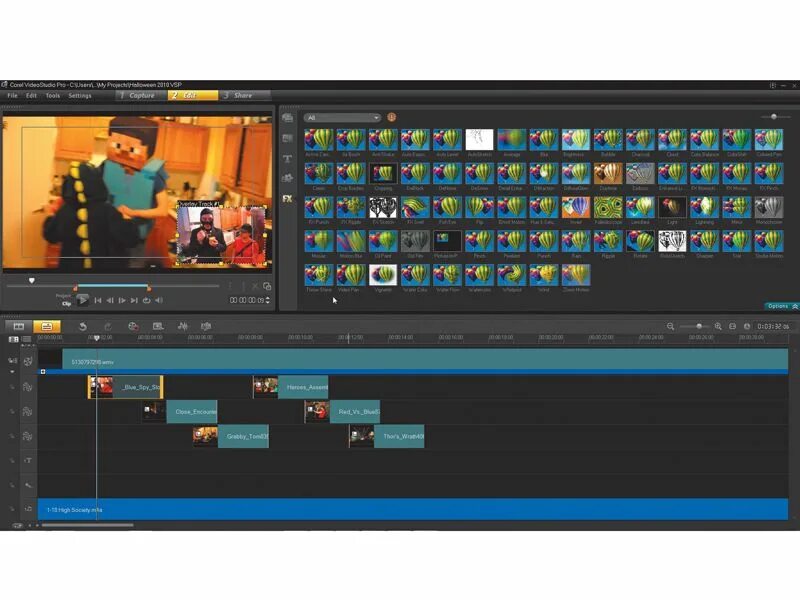
Task: Enlarge the preview window icon
Action: point(267,287)
